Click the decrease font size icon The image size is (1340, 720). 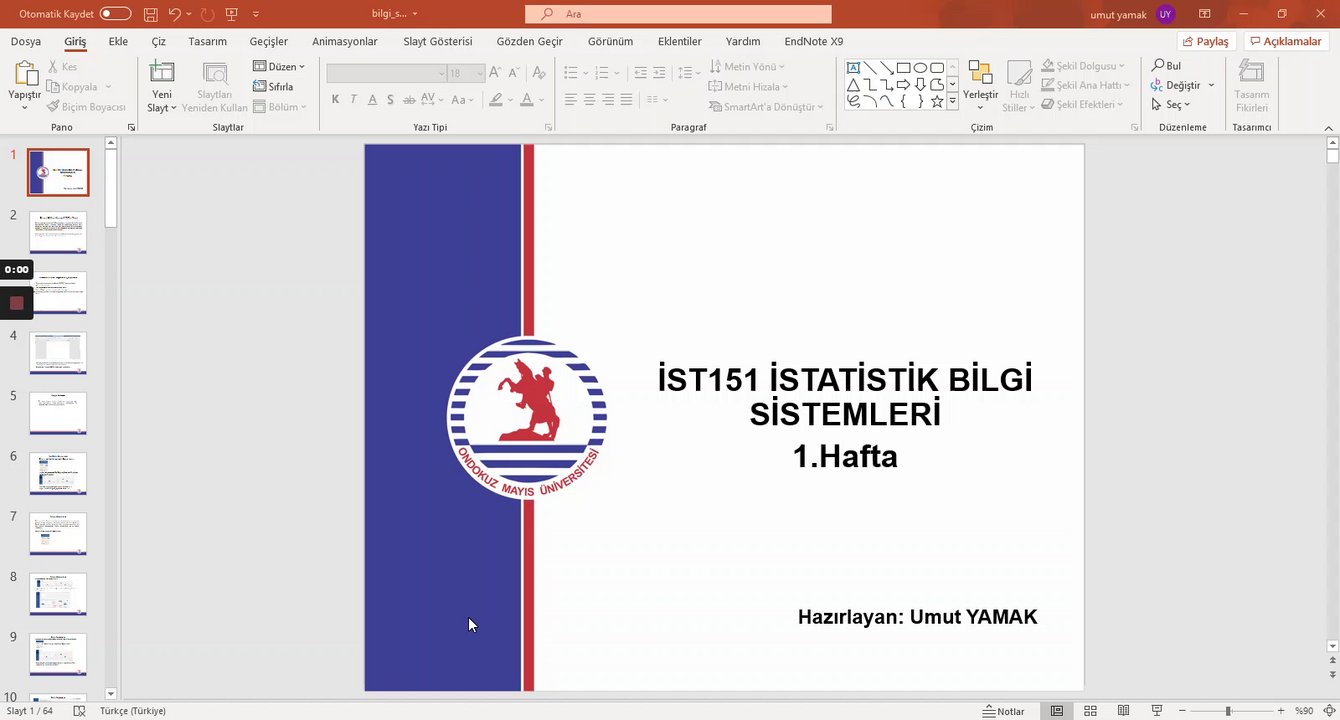tap(514, 73)
